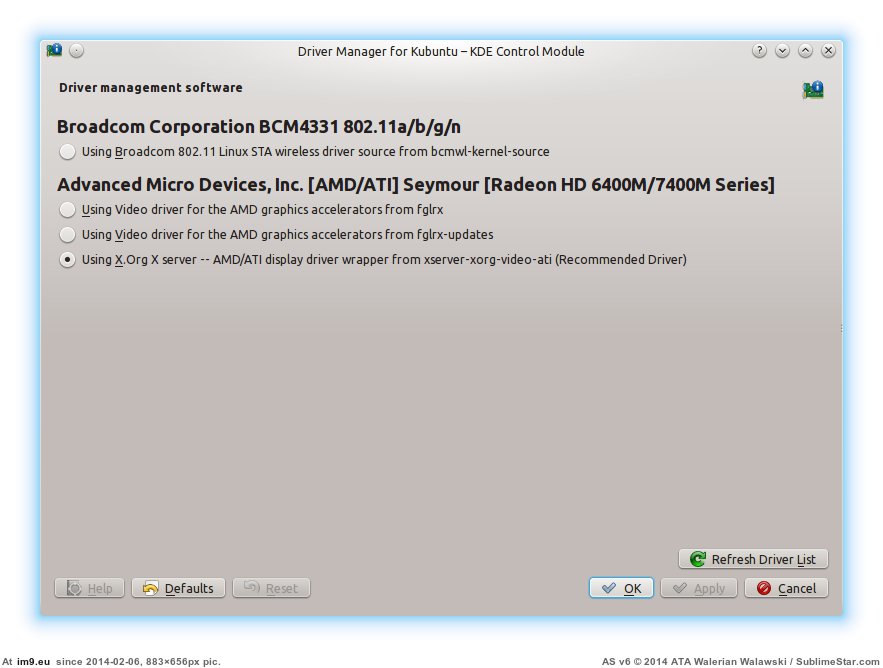Click the question mark help title bar button
This screenshot has height=668, width=883.
759,51
